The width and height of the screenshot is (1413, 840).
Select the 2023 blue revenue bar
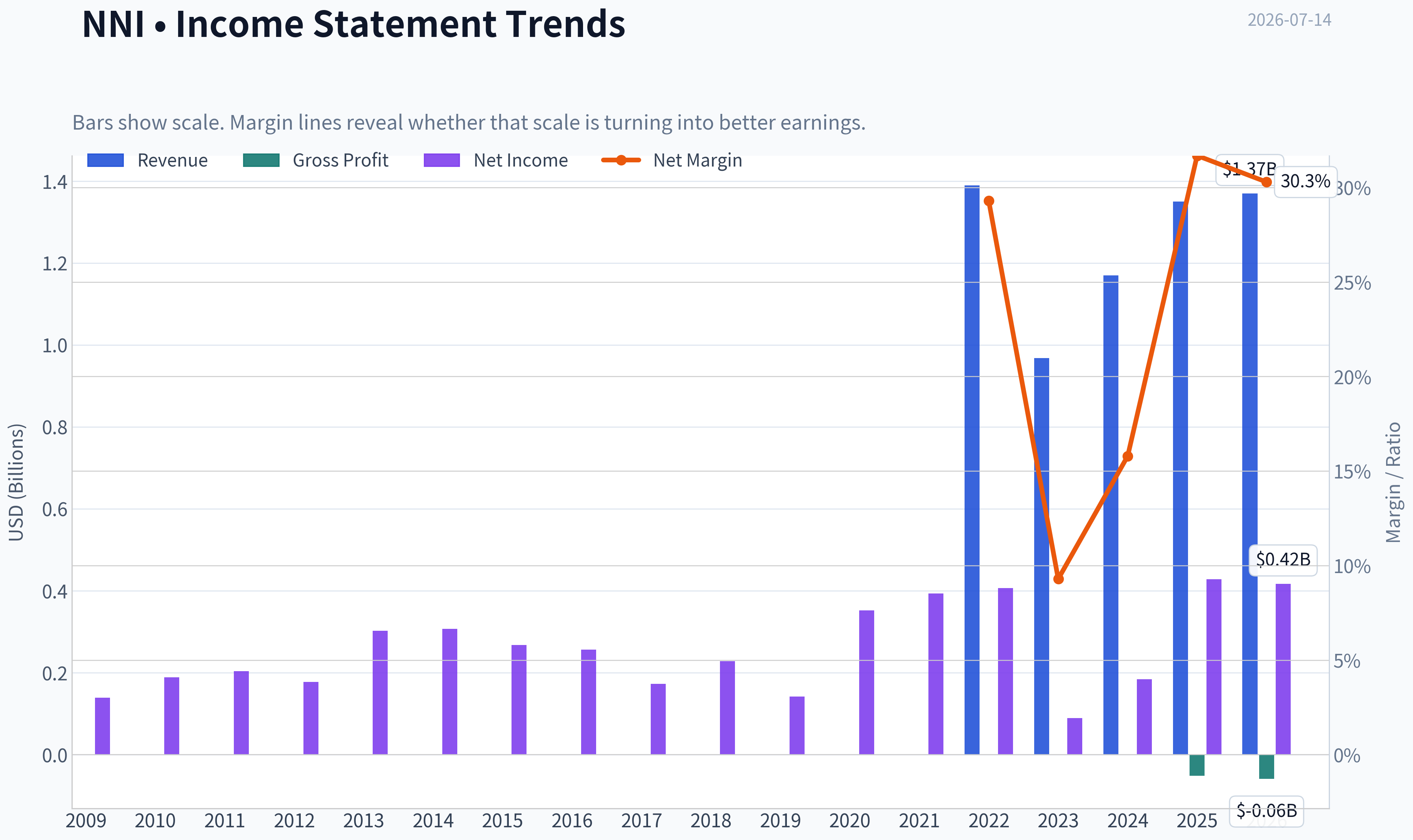tap(1041, 556)
